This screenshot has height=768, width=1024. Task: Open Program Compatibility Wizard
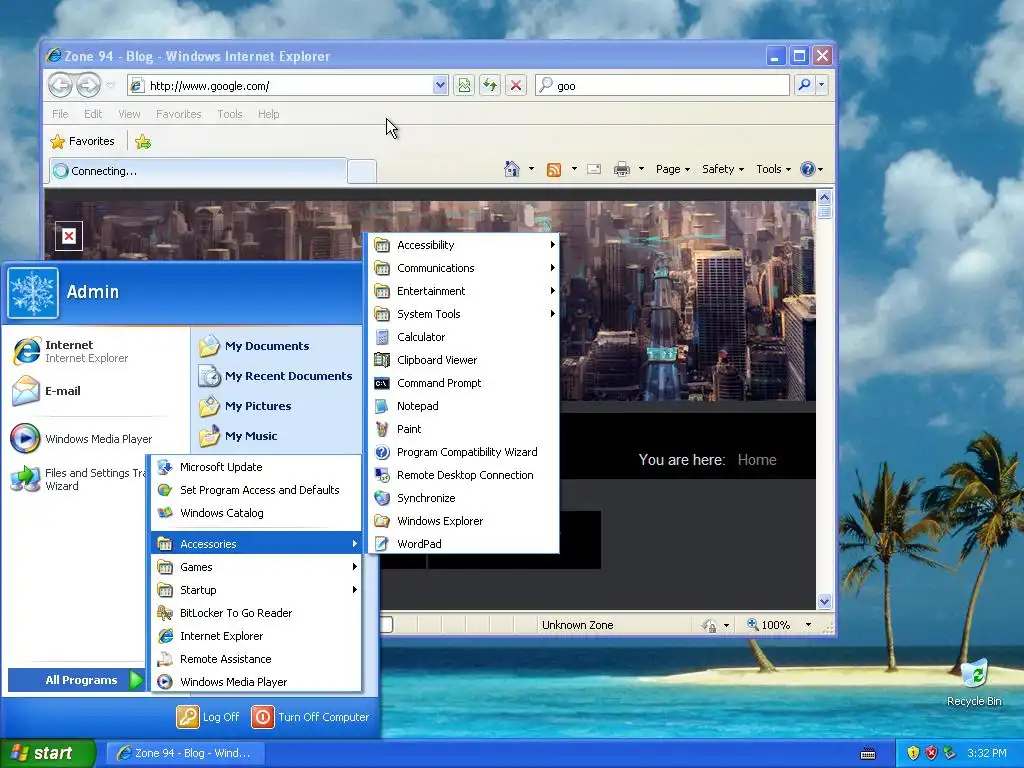click(x=464, y=452)
